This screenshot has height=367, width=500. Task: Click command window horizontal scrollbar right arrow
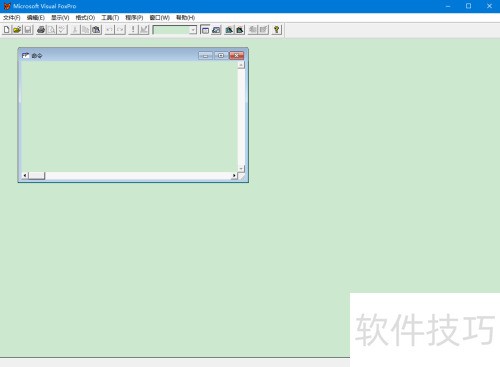coord(234,175)
